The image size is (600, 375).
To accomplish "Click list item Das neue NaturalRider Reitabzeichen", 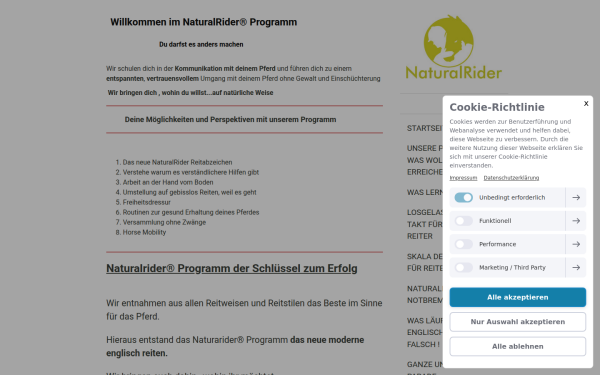I will [x=177, y=162].
